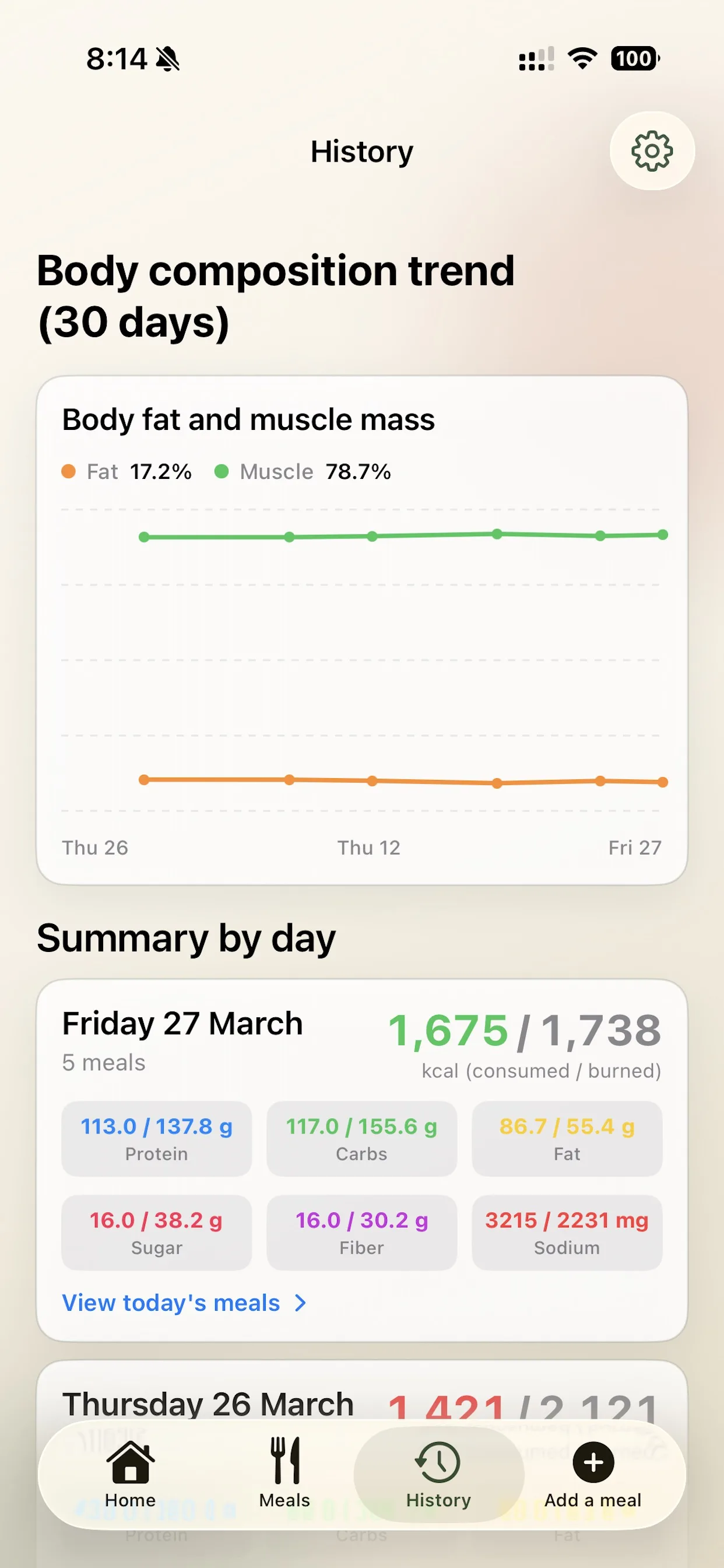Open the Settings gear
This screenshot has height=1568, width=724.
coord(652,152)
